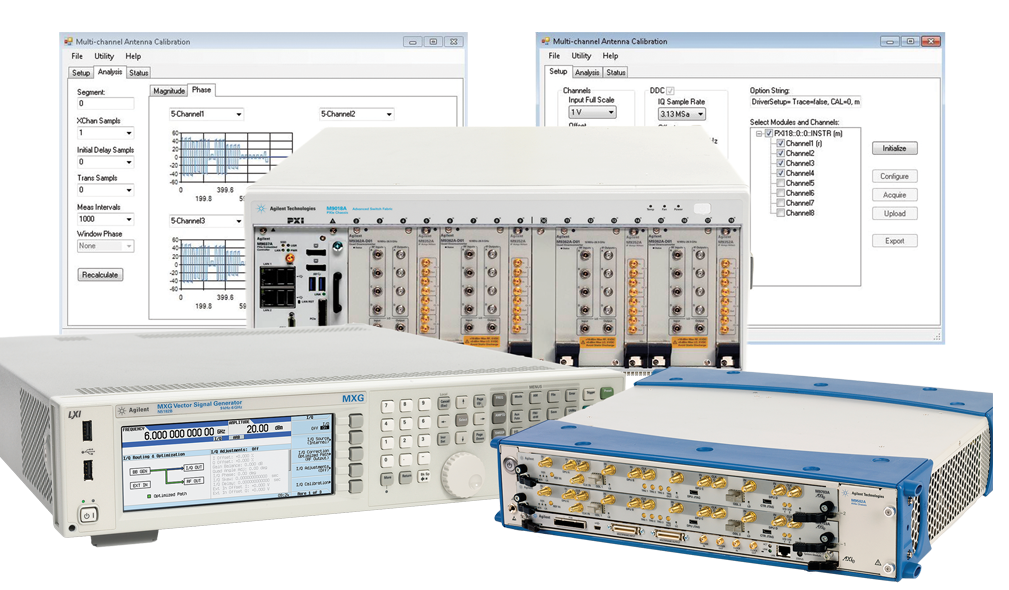Select the Phase plot tab
This screenshot has height=590, width=1009.
point(201,90)
